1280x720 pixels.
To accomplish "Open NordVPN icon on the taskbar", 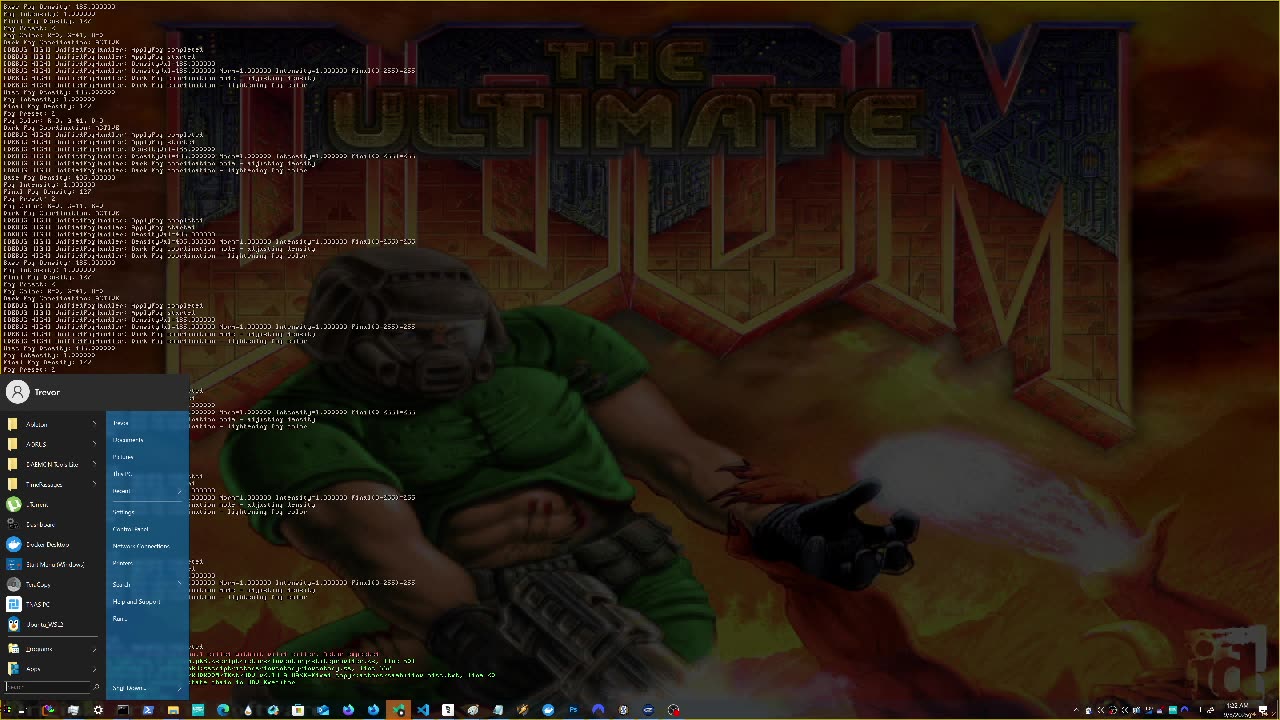I will pyautogui.click(x=599, y=710).
